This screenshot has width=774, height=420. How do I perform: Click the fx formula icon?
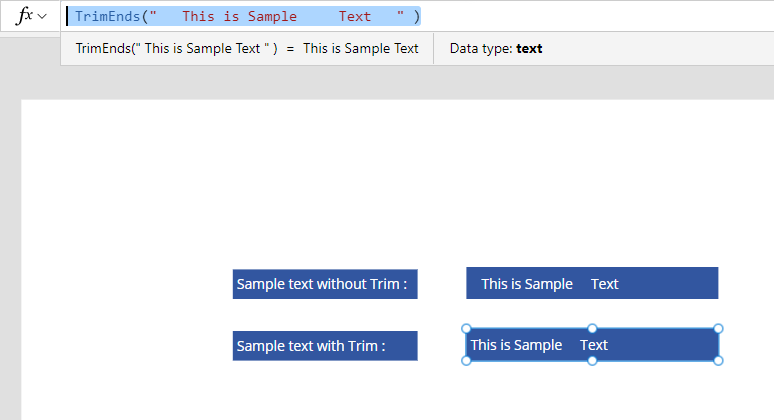click(x=25, y=17)
